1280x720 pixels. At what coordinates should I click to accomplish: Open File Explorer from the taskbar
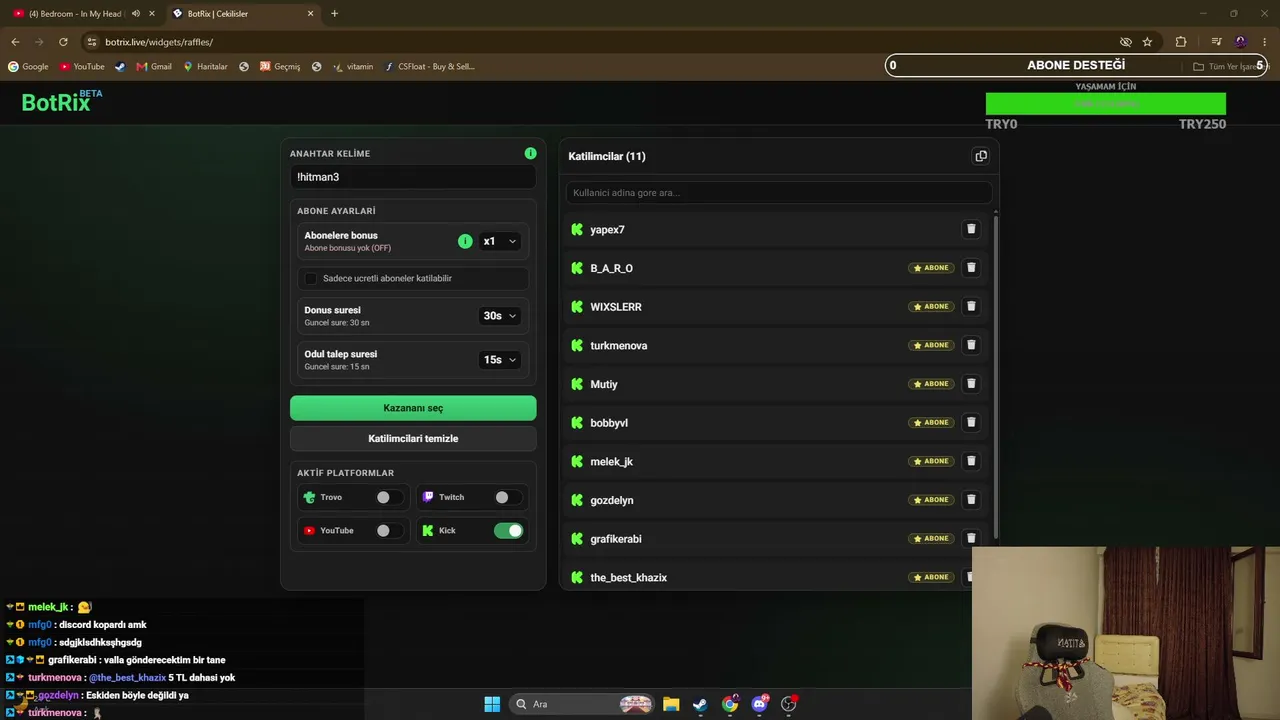click(x=671, y=704)
